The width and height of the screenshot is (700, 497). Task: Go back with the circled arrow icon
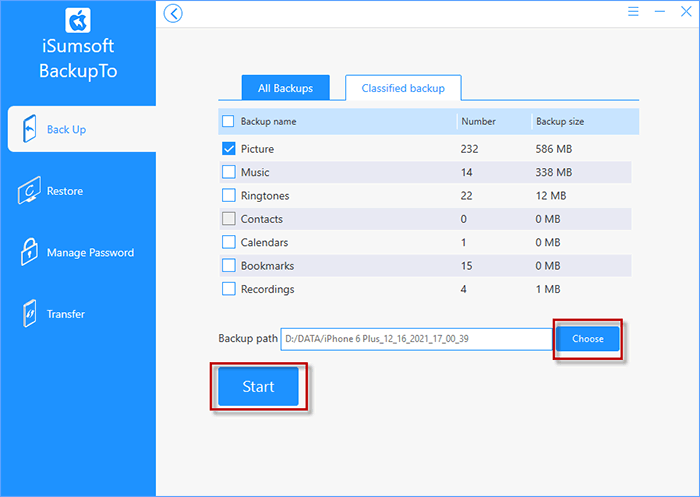[173, 13]
